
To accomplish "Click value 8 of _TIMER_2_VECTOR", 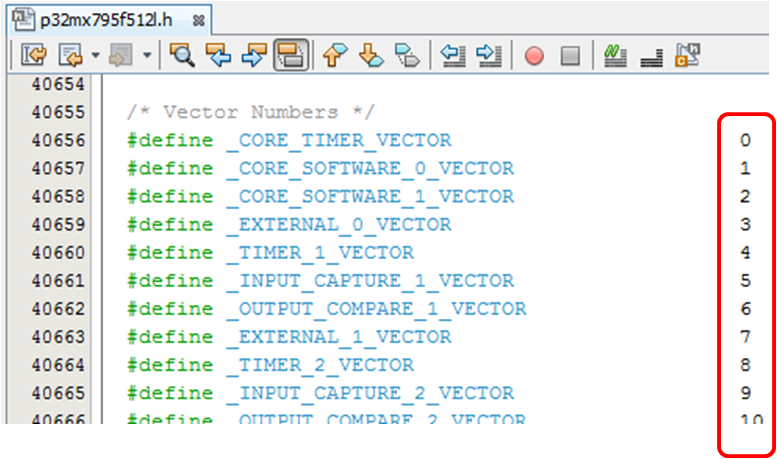I will (745, 365).
